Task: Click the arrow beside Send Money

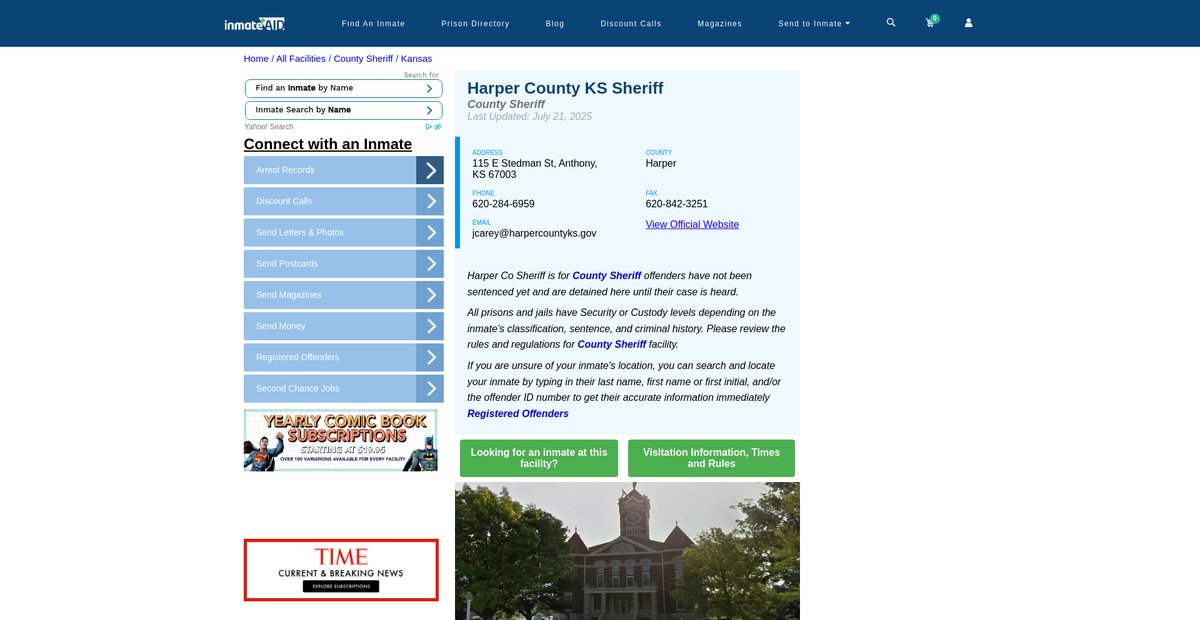Action: point(430,326)
